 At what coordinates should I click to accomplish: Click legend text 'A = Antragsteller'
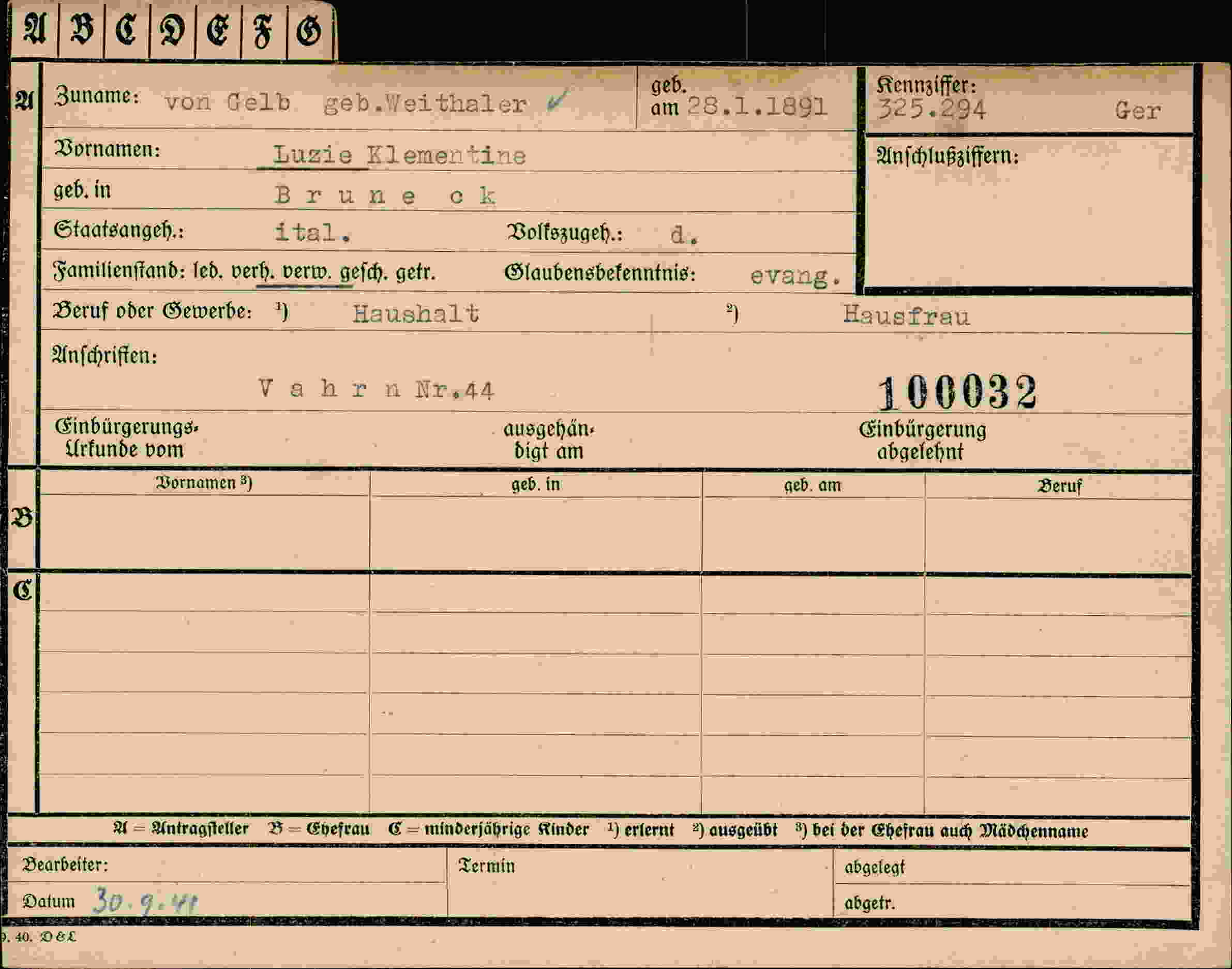coord(181,829)
